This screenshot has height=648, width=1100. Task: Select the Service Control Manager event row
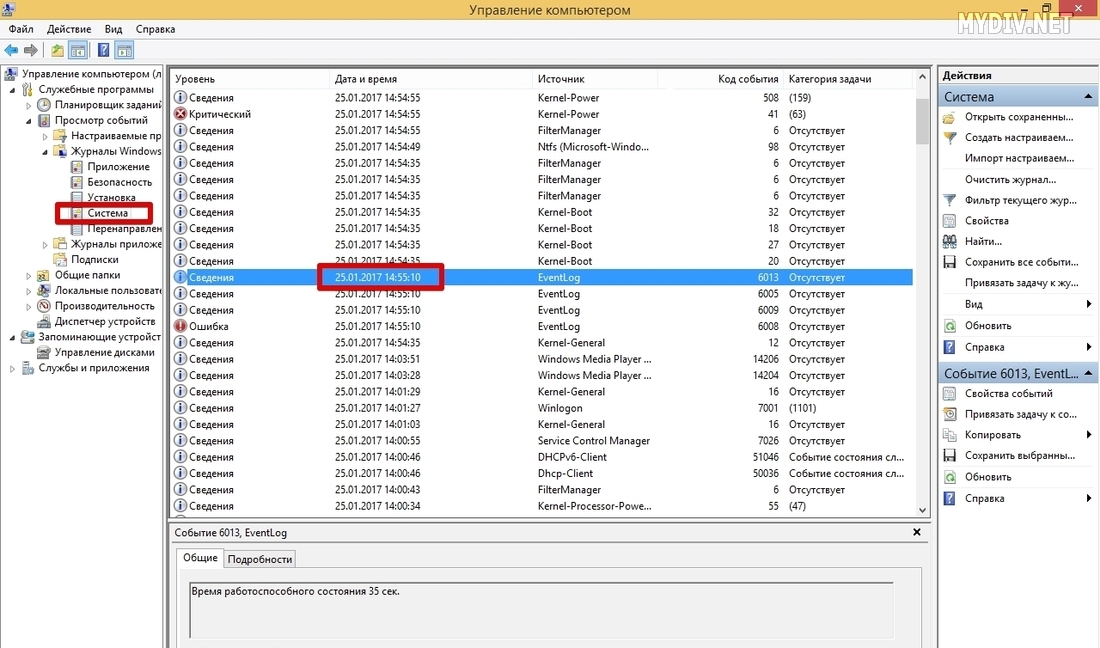(542, 441)
